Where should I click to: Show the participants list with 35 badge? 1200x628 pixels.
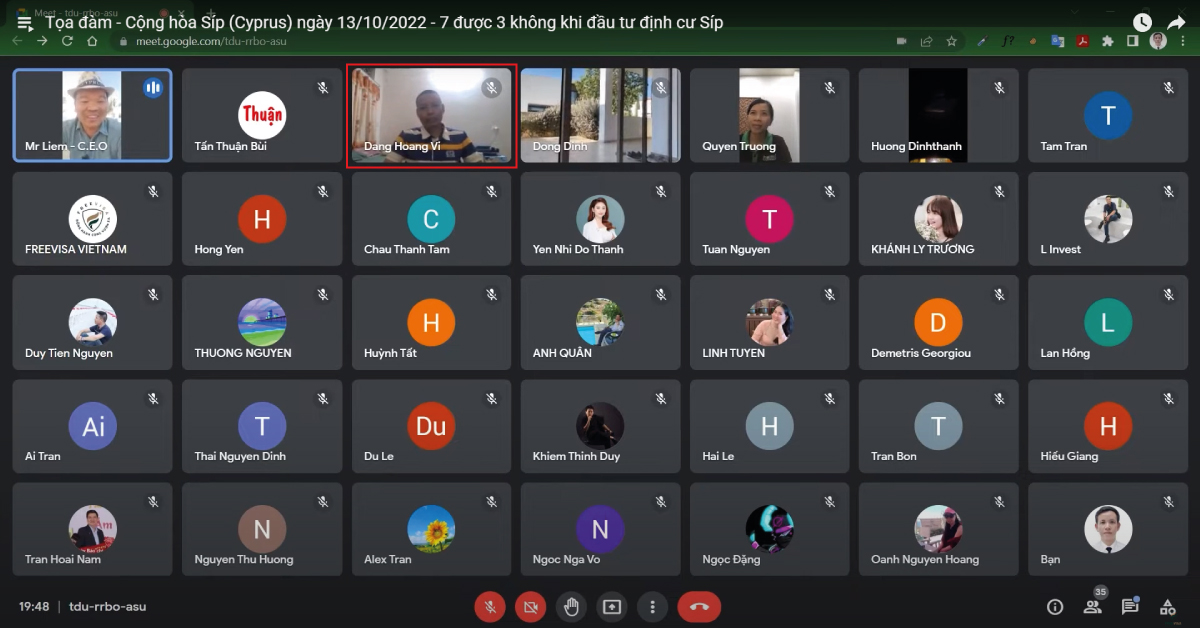[1093, 605]
